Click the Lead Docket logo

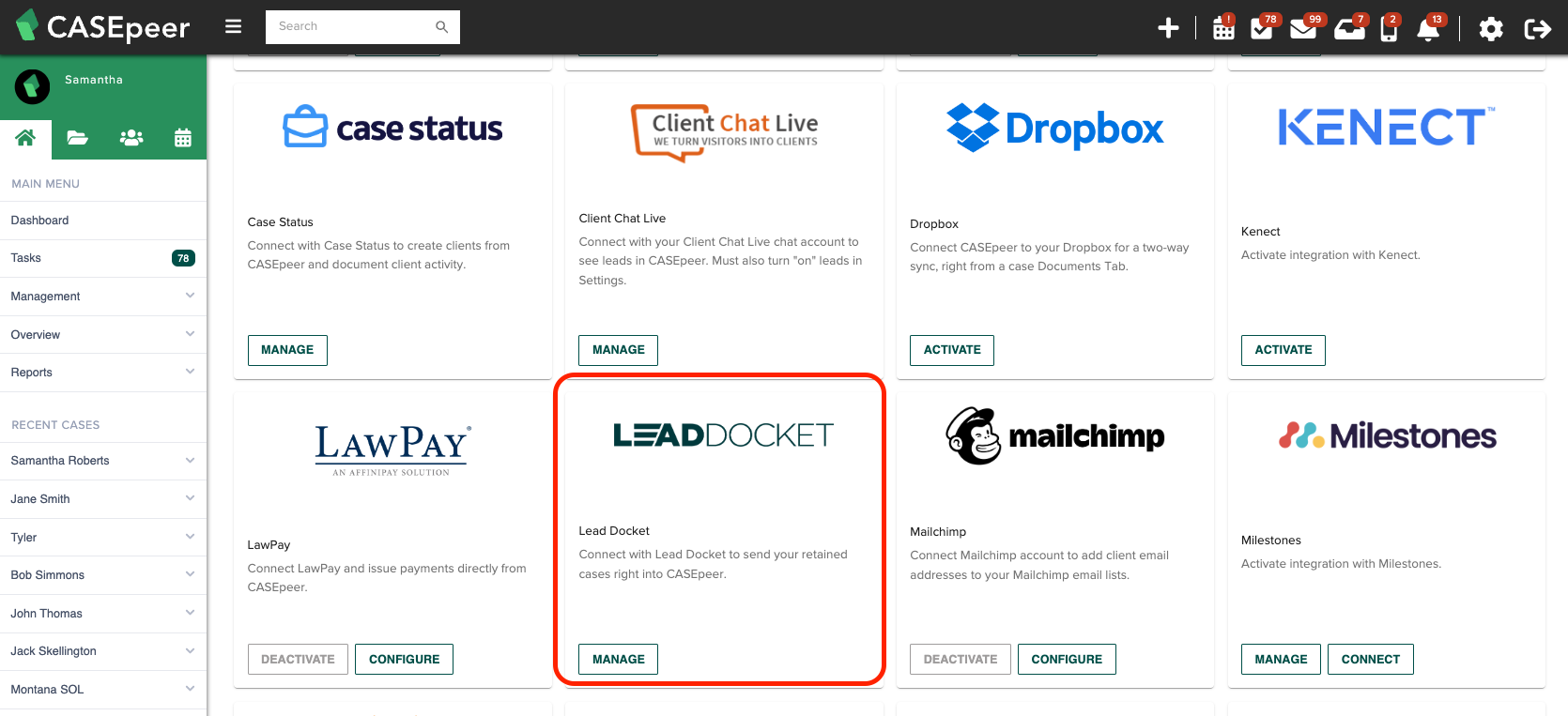(x=723, y=435)
